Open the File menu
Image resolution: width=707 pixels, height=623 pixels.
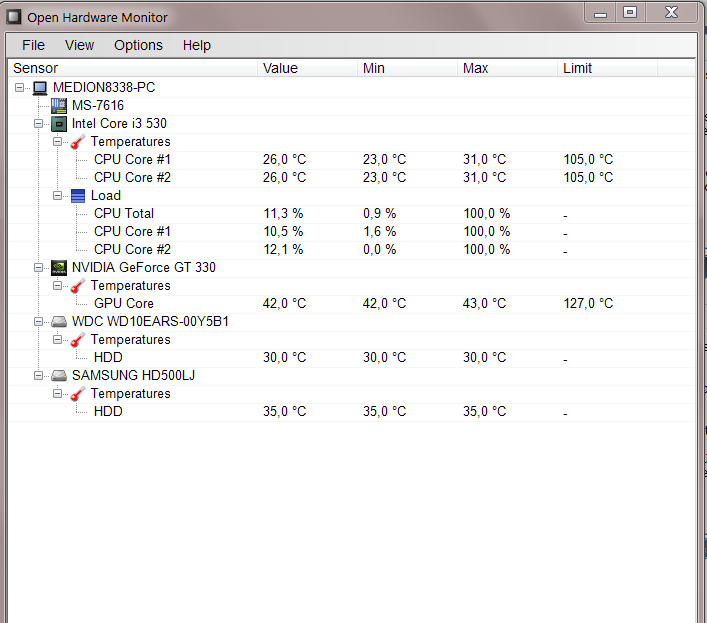coord(33,45)
